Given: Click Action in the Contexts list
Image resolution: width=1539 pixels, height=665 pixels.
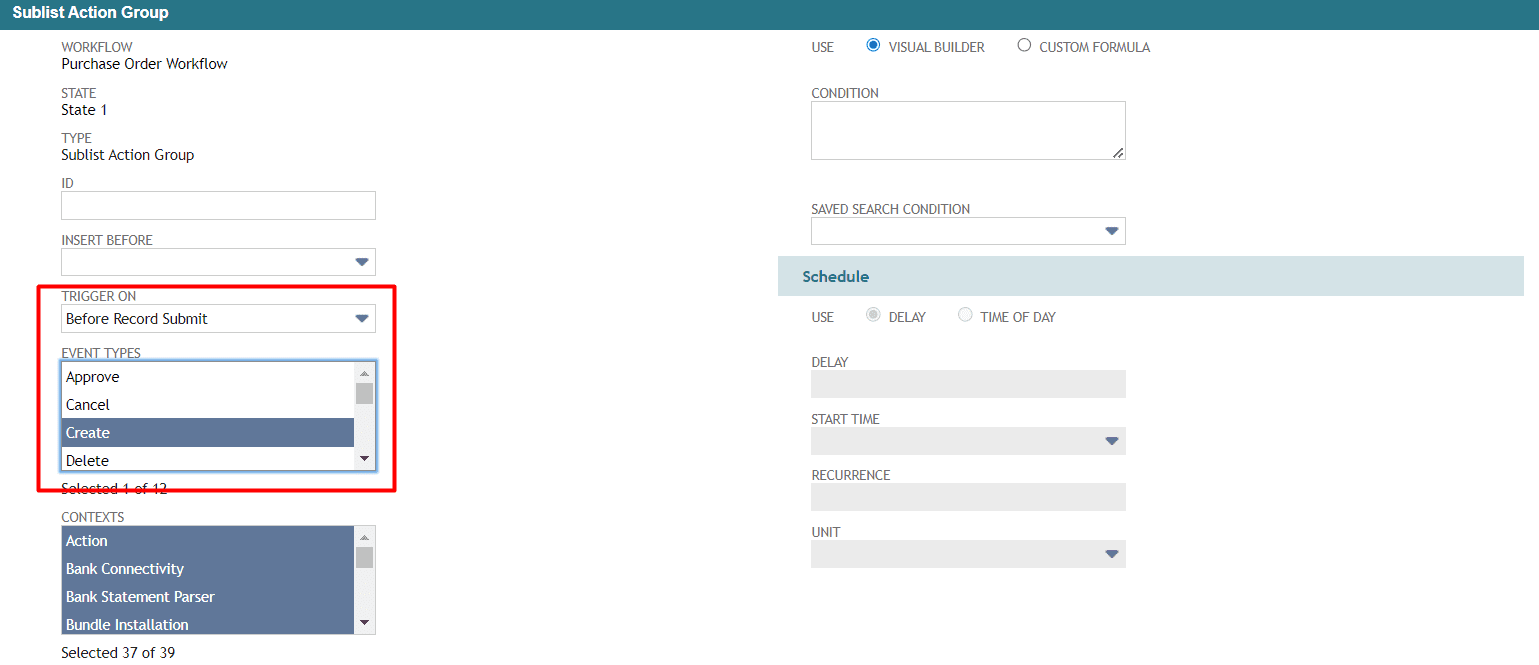Looking at the screenshot, I should (x=207, y=541).
